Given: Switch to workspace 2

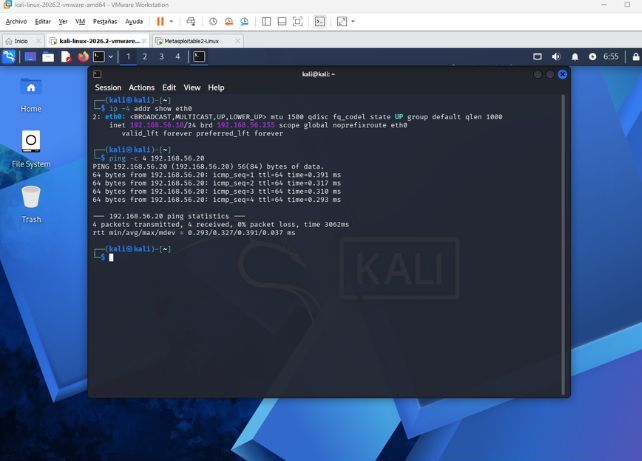Looking at the screenshot, I should point(145,56).
